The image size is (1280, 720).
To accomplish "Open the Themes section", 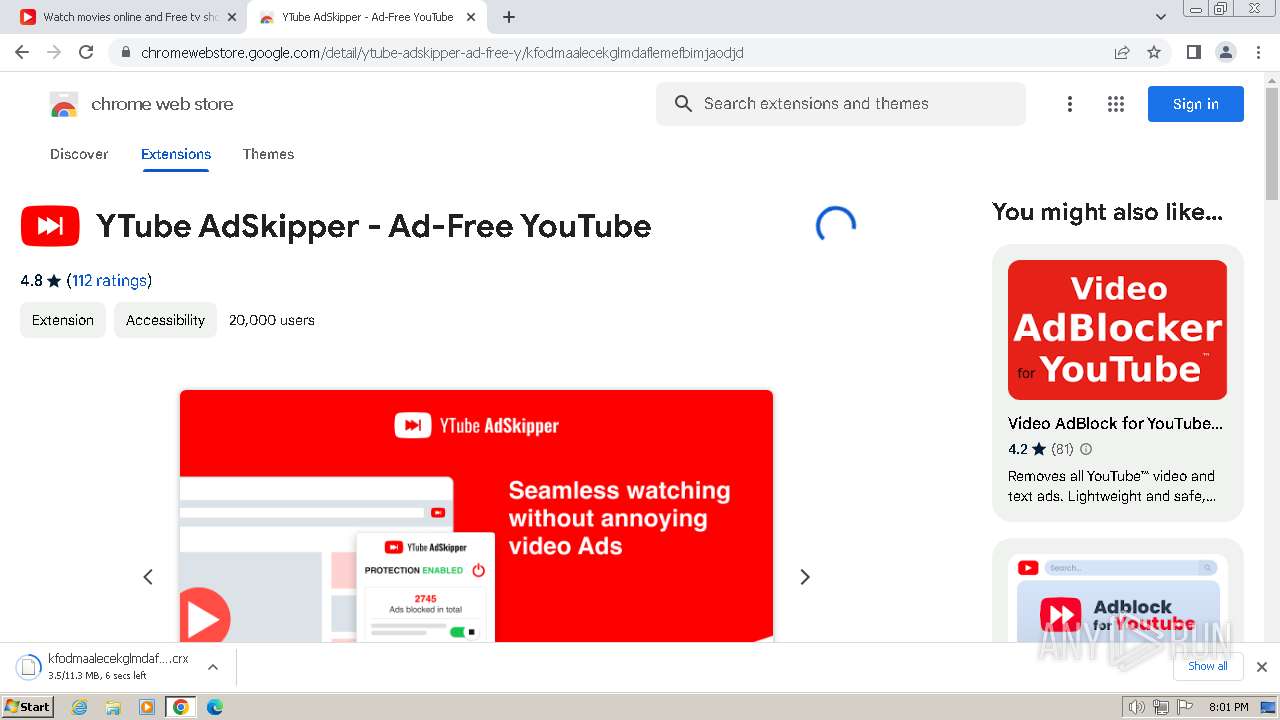I will coord(268,154).
